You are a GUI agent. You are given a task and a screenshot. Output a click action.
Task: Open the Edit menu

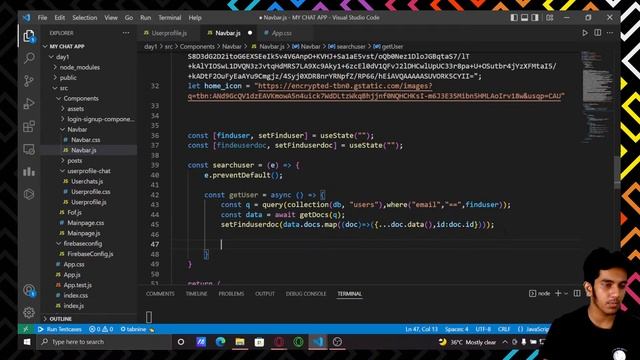click(60, 18)
